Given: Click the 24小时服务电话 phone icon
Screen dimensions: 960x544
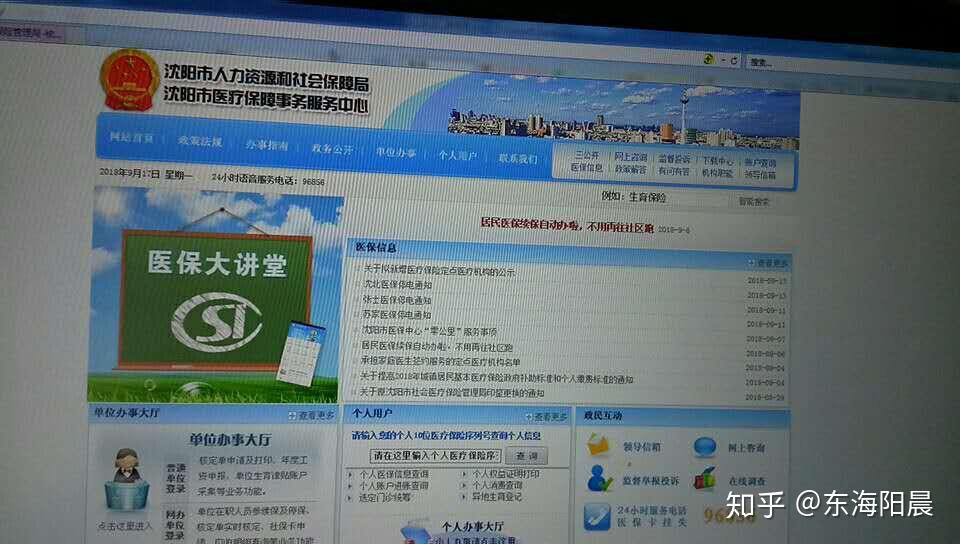Looking at the screenshot, I should coord(597,516).
